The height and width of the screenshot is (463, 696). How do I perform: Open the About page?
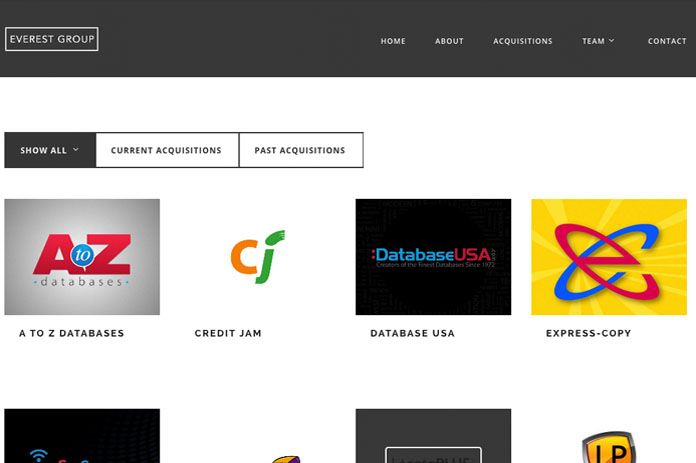pos(449,41)
